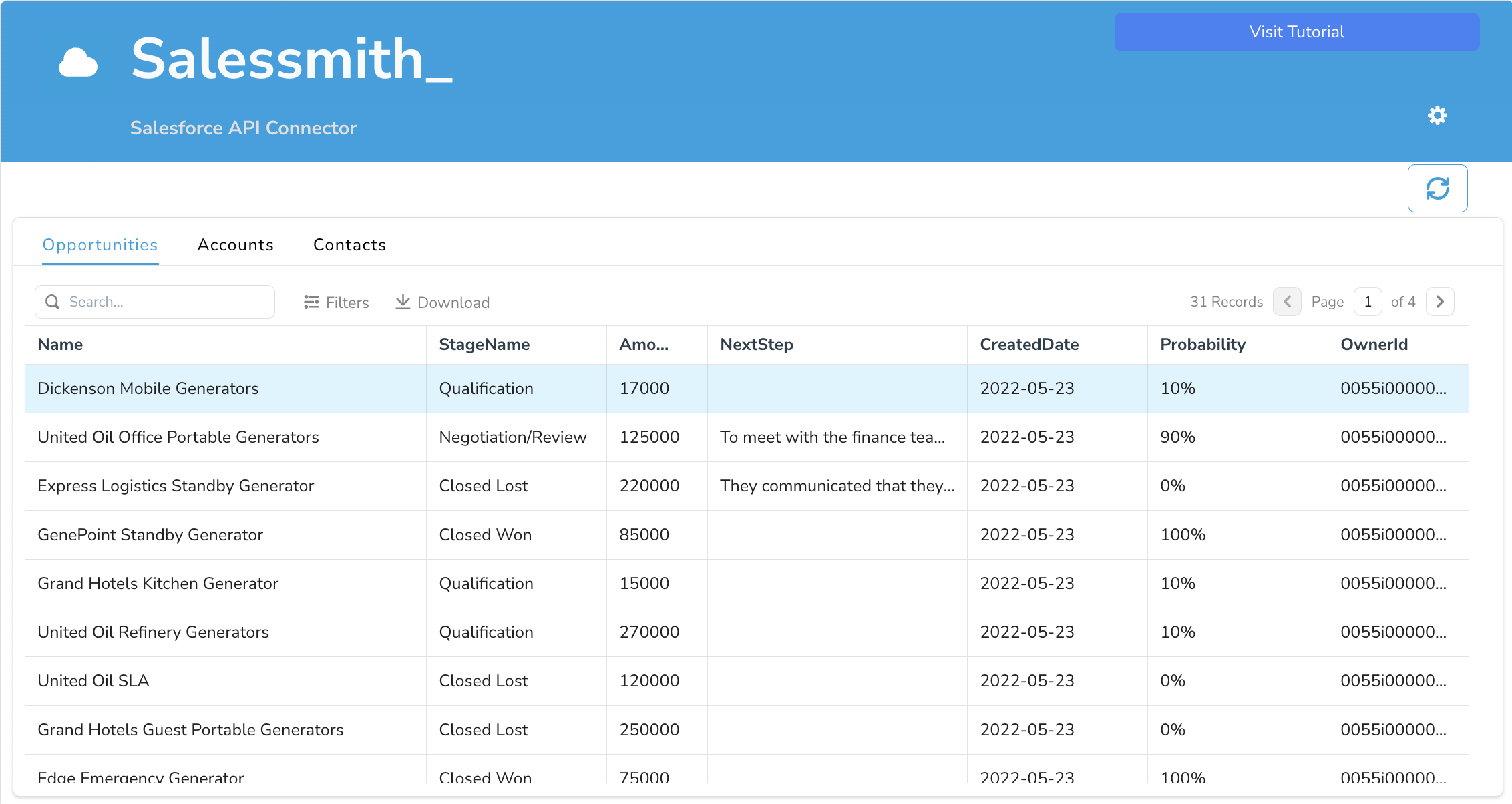This screenshot has height=804, width=1512.
Task: Sort by the Name column header
Action: pyautogui.click(x=60, y=345)
